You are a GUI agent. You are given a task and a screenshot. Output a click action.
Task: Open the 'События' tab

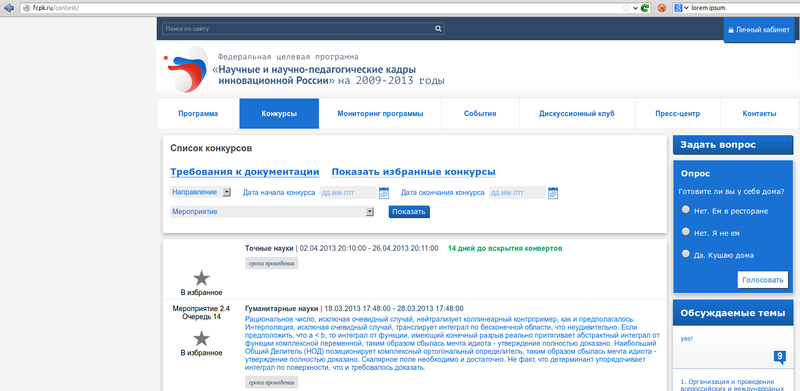(x=480, y=114)
